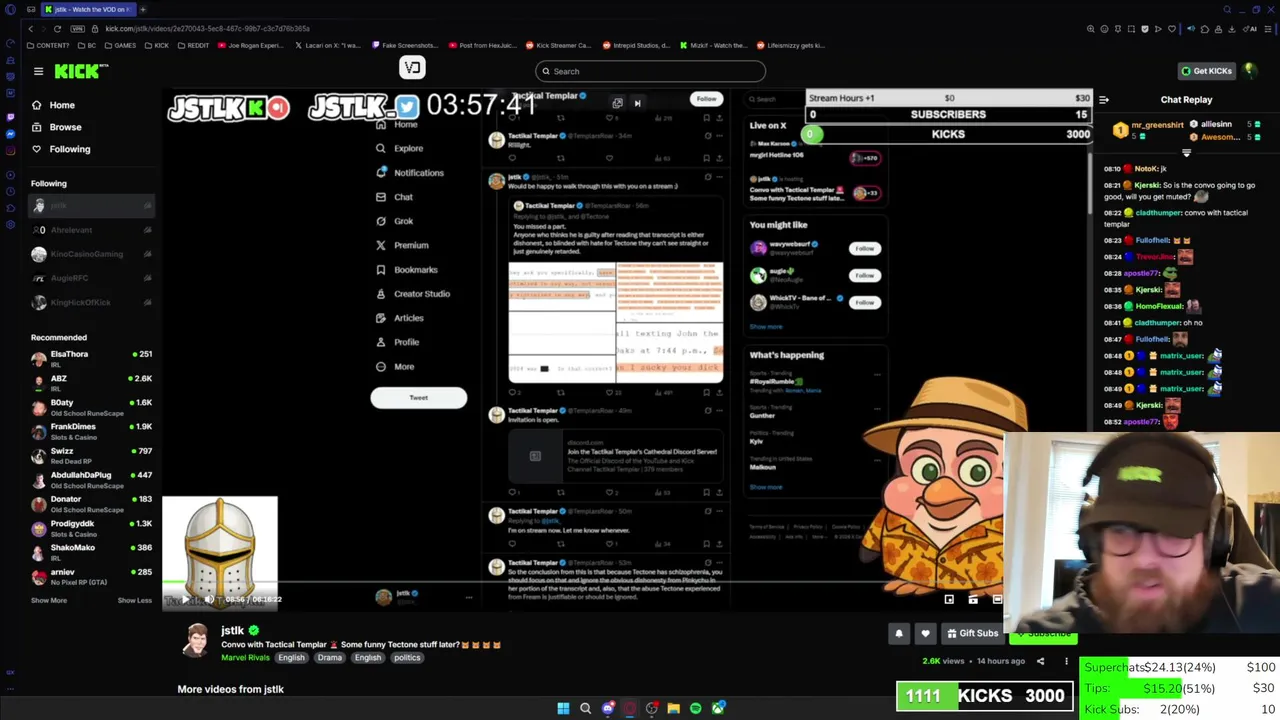Viewport: 1280px width, 720px height.
Task: Toggle notification bell for jstlk
Action: tap(899, 634)
